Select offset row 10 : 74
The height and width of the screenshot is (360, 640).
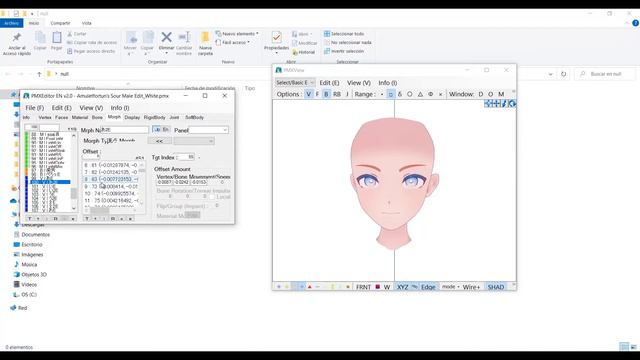[111, 193]
